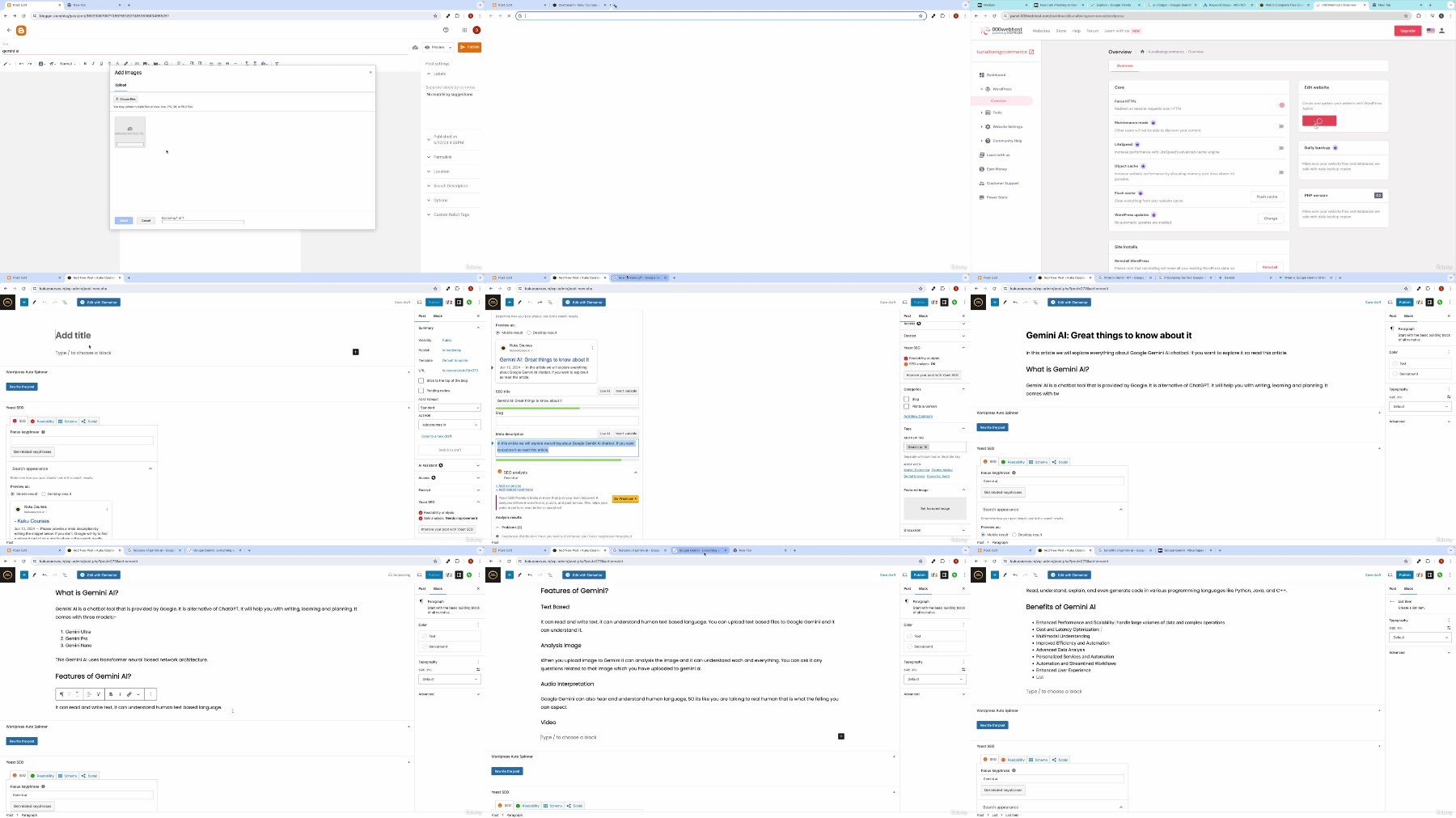Click the home breadcrumb icon in 000webhost
The image size is (1456, 818).
(1142, 52)
